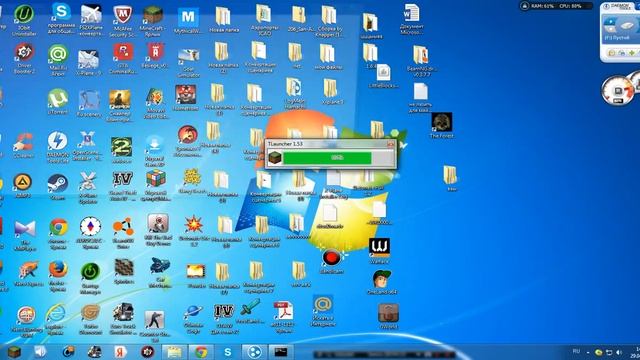Viewport: 640px width, 360px height.
Task: Open Internet Explorer desktop shortcut
Action: (56, 313)
